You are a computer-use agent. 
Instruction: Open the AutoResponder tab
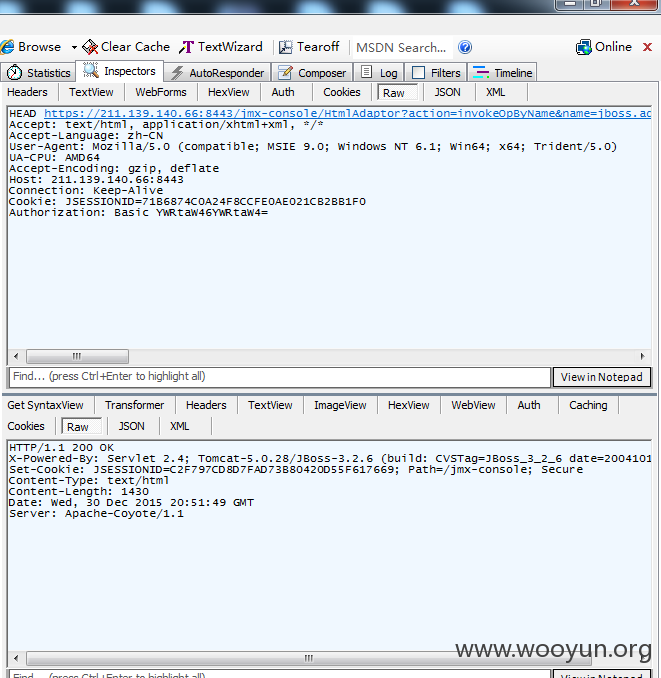coord(217,73)
